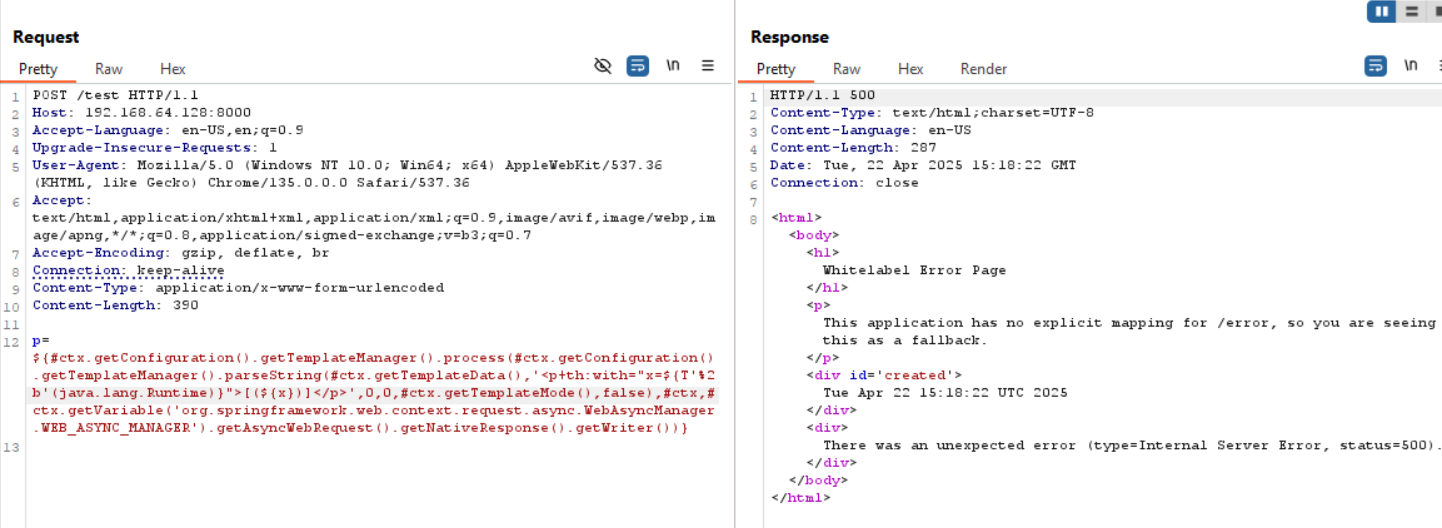Click the 'p=' parameter at body start
This screenshot has height=528, width=1442.
pos(40,340)
